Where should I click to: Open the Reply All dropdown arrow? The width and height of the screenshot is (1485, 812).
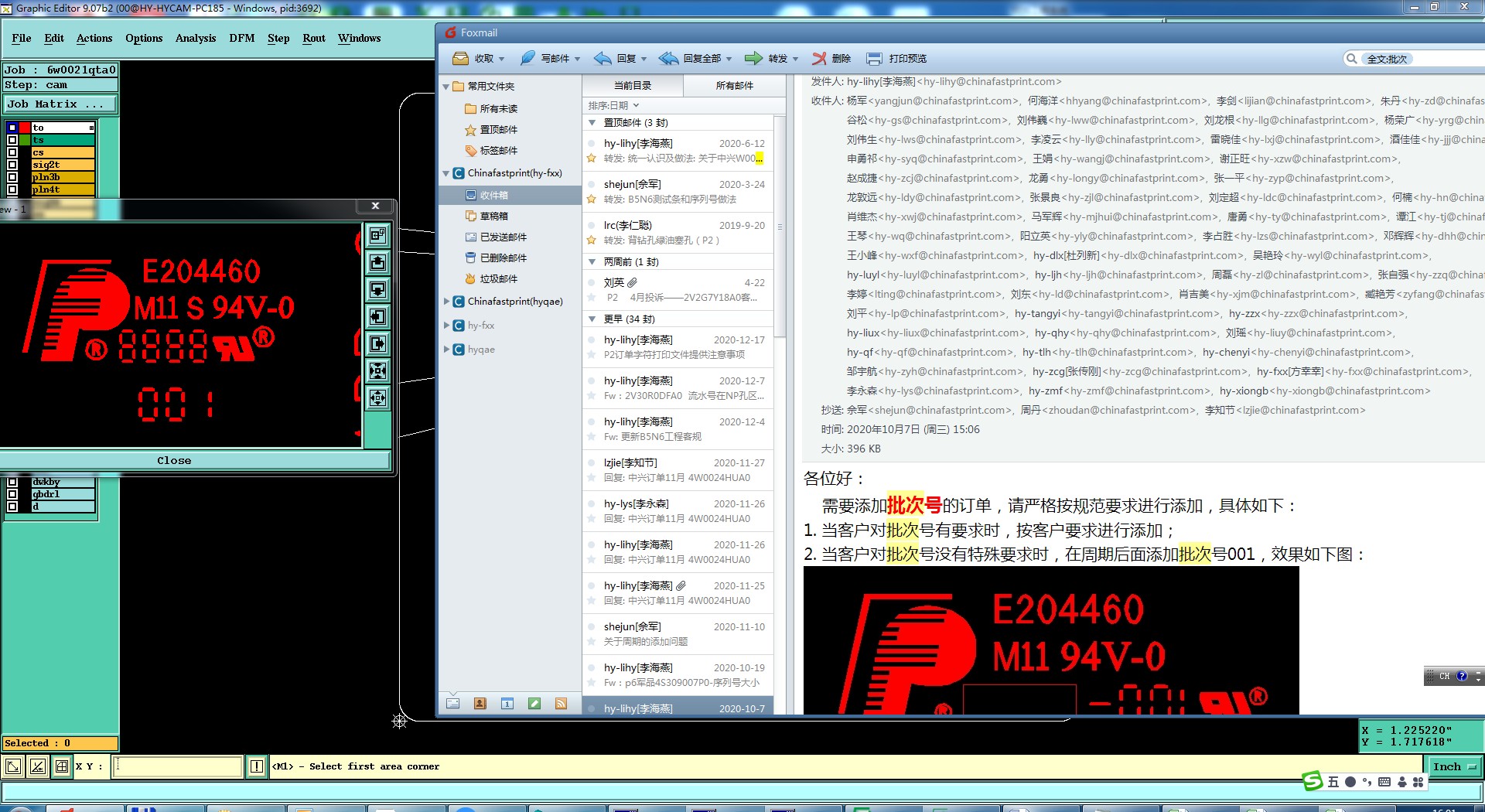[x=729, y=59]
